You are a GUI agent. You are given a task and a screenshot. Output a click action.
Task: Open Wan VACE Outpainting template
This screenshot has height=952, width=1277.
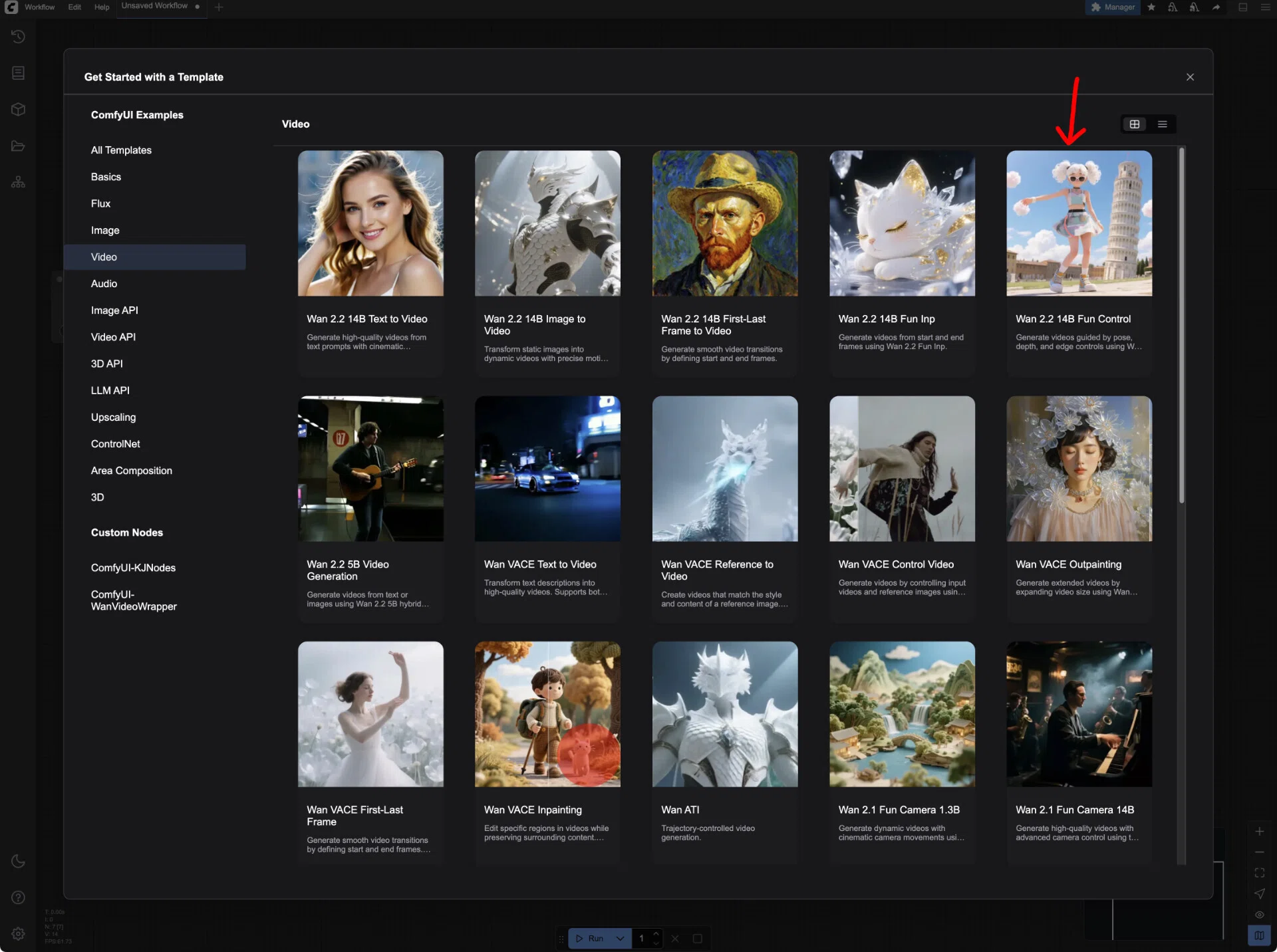coord(1079,509)
